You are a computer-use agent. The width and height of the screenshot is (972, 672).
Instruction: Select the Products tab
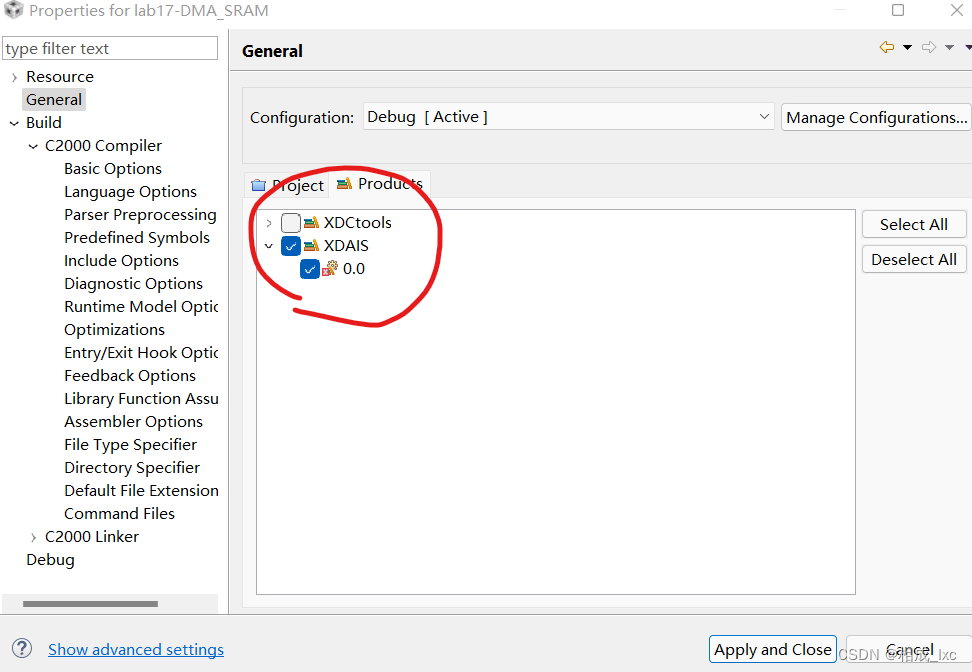coord(390,184)
